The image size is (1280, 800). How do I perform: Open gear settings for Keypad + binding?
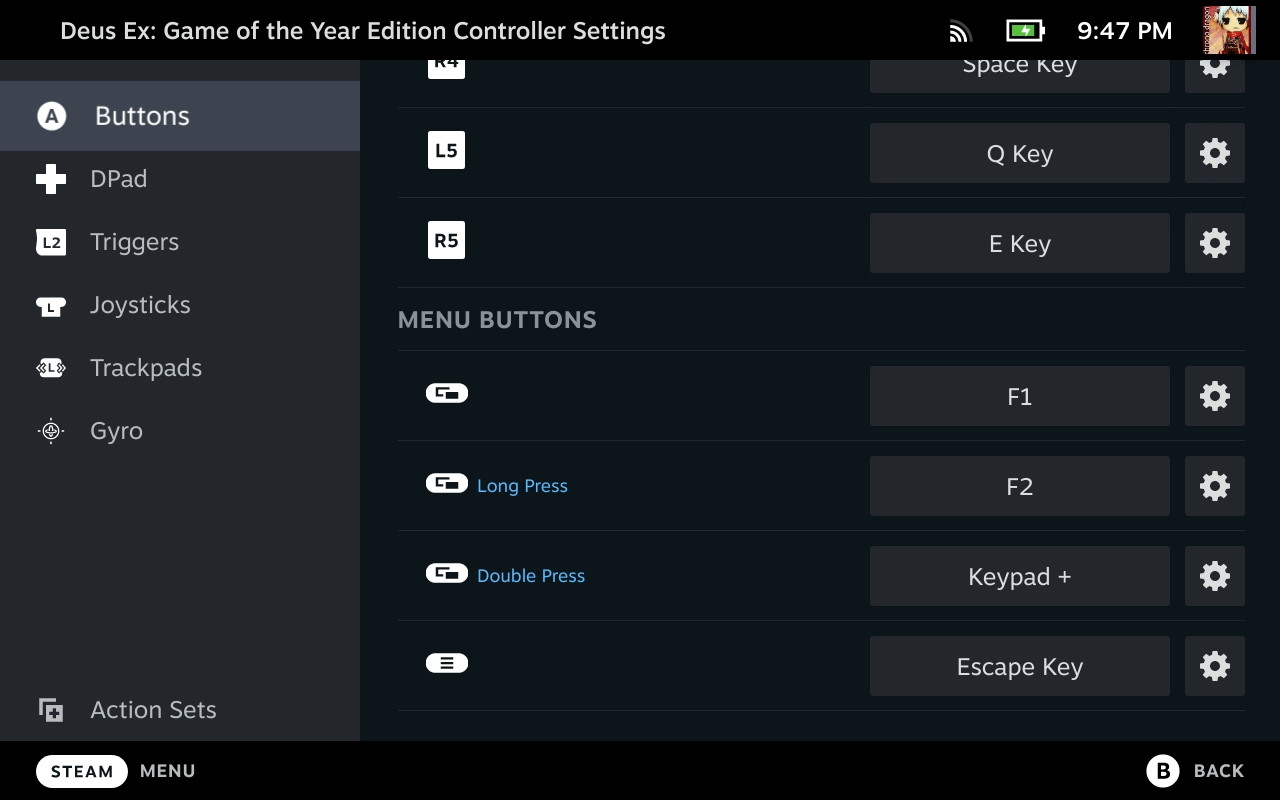[1214, 576]
